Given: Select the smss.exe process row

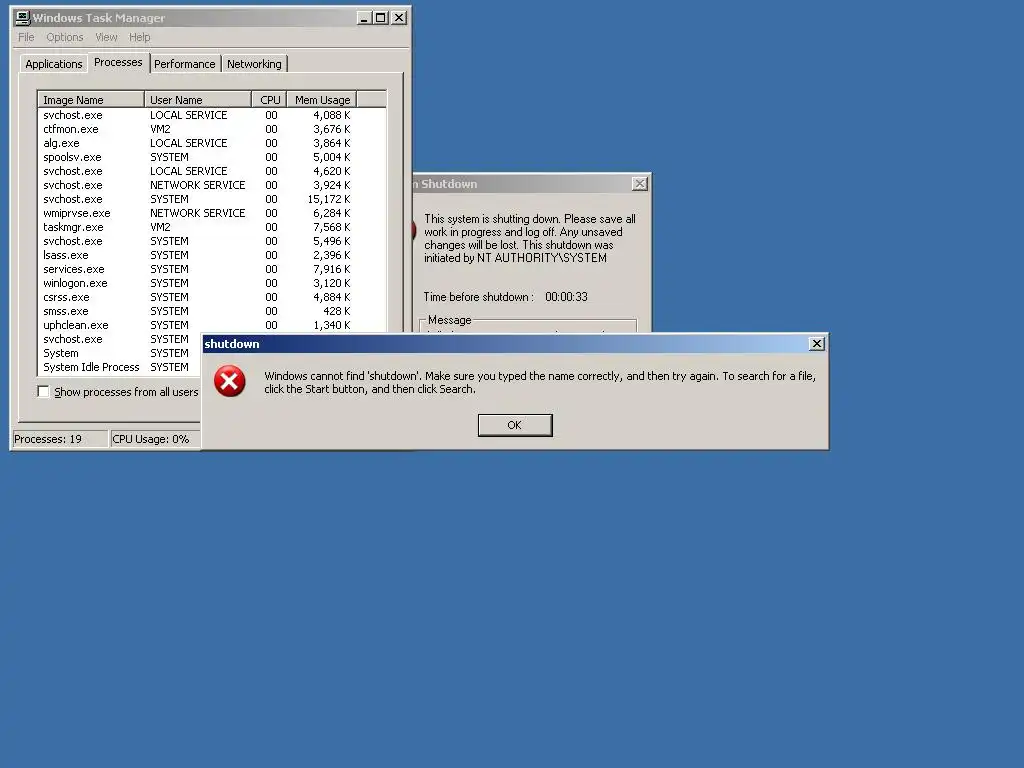Looking at the screenshot, I should point(197,312).
